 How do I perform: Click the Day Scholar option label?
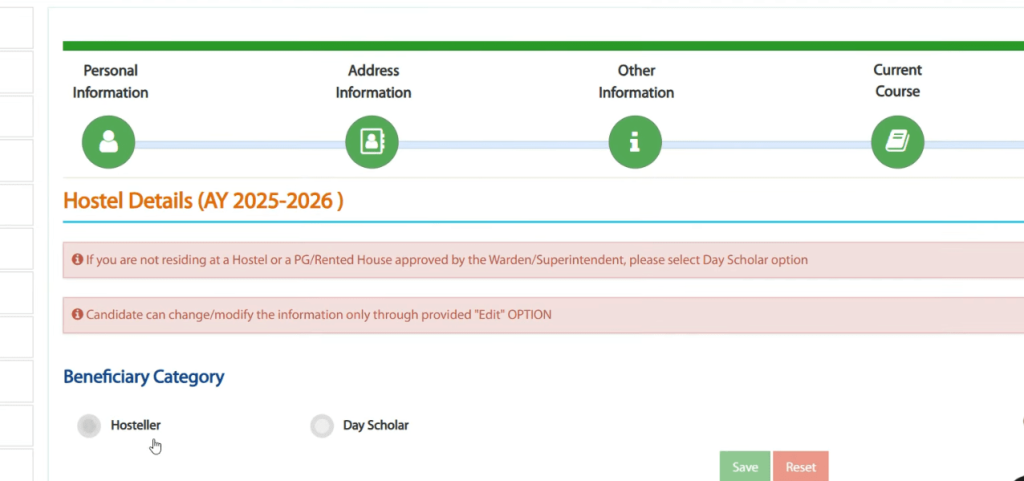[375, 425]
